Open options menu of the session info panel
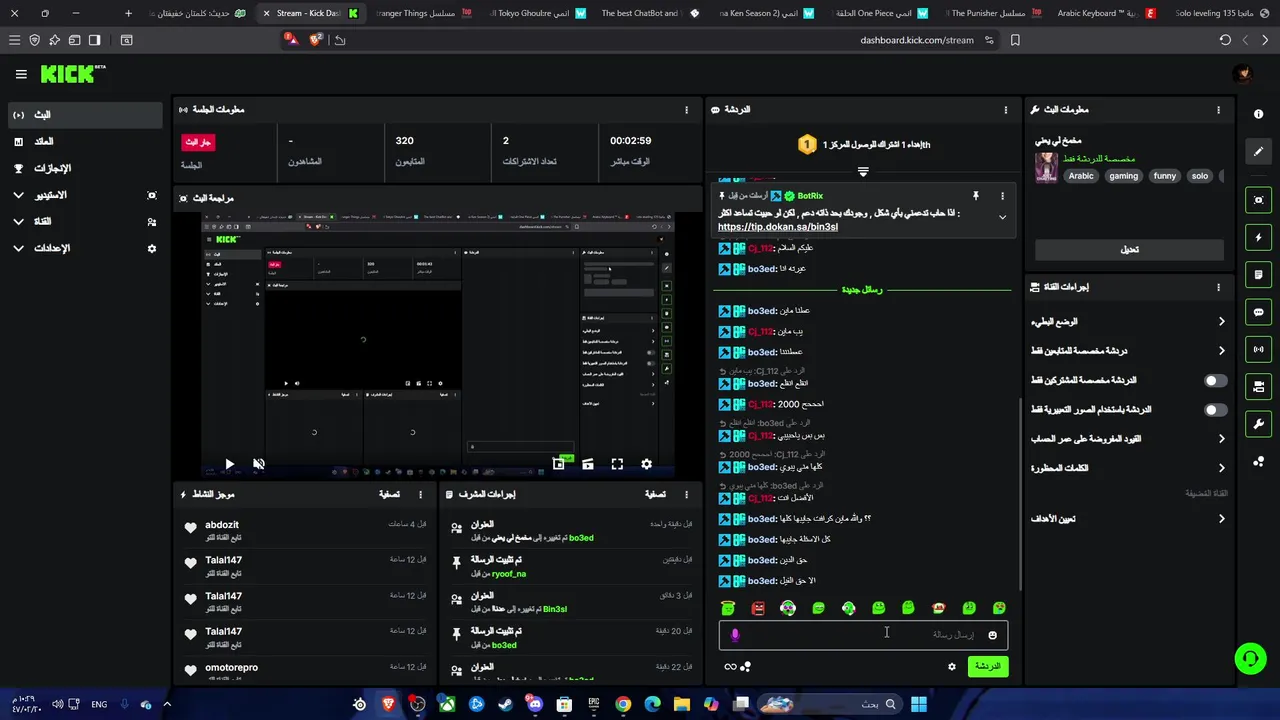 (686, 110)
